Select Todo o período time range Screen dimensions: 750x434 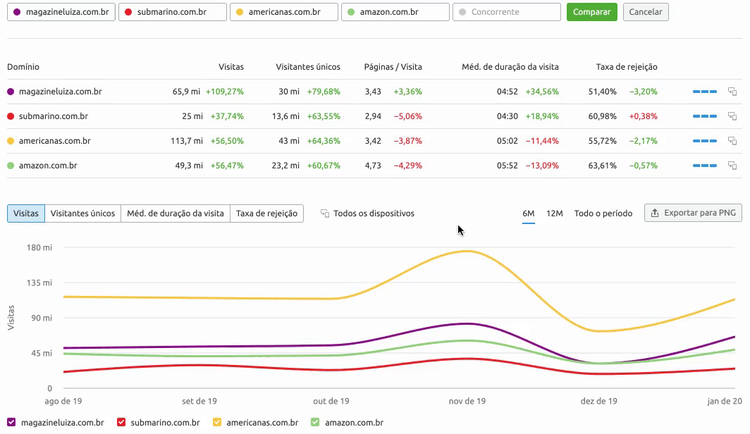point(603,213)
